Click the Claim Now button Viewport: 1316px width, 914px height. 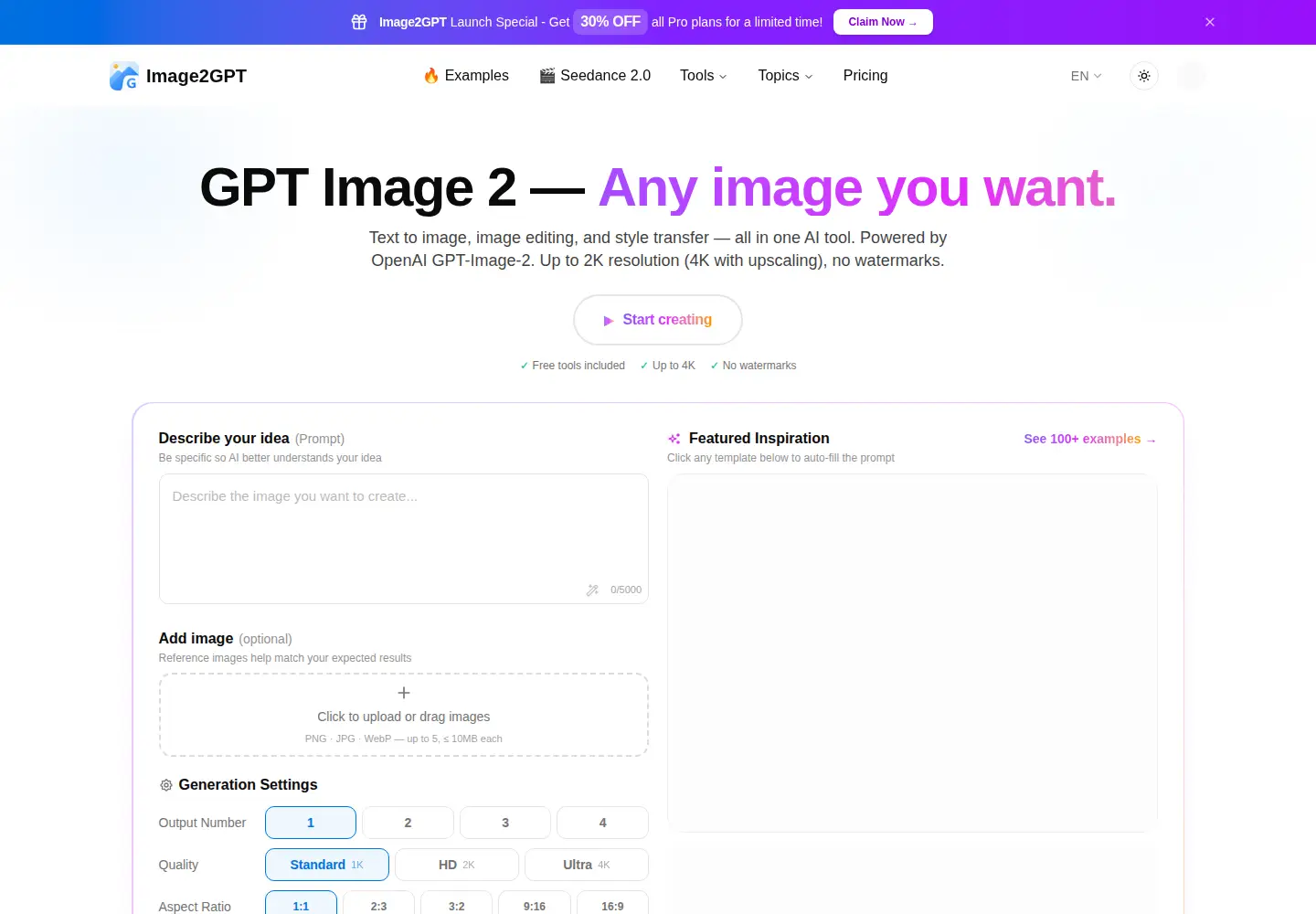point(883,22)
